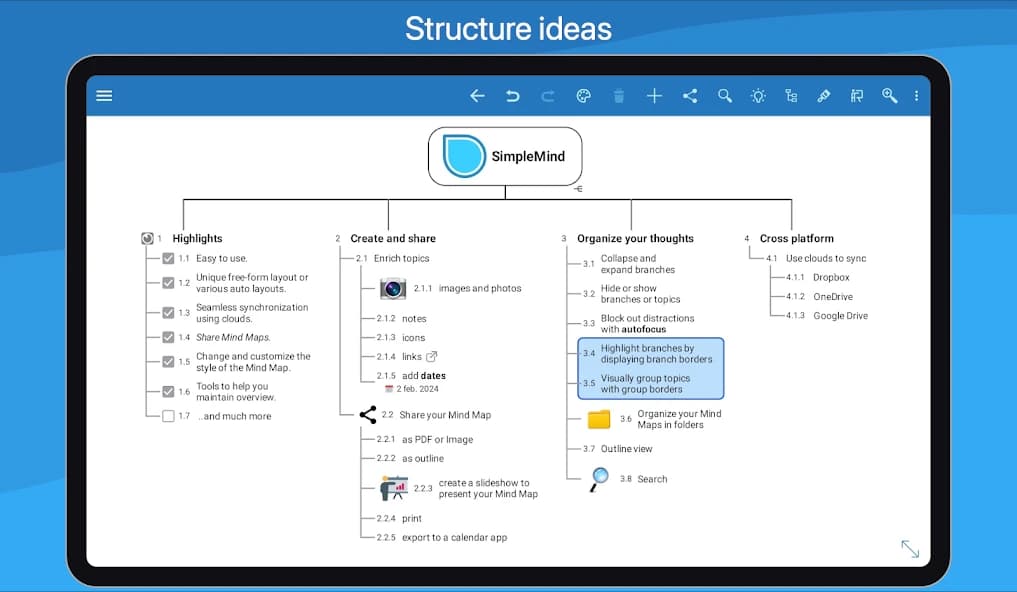This screenshot has width=1017, height=592.
Task: Open the hamburger menu top left
Action: pos(104,95)
